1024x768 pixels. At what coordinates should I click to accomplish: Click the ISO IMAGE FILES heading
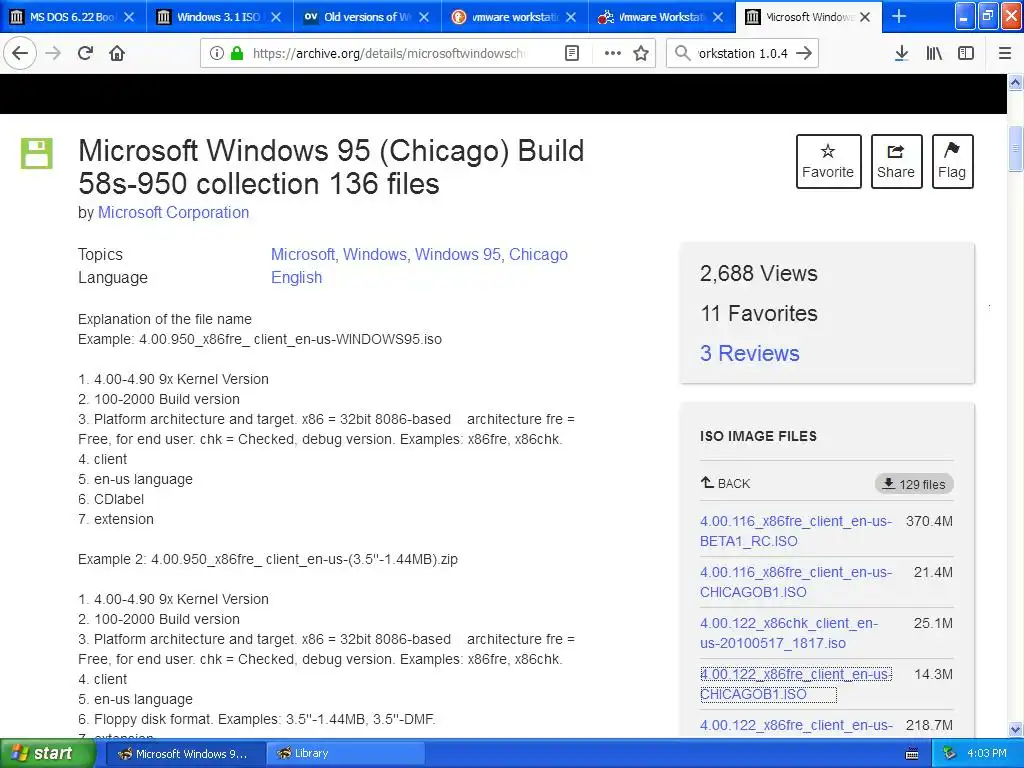[x=758, y=436]
